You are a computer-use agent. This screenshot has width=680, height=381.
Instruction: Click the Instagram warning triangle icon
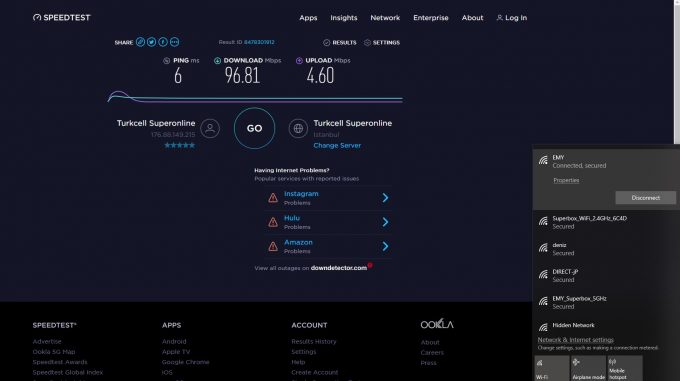[273, 198]
